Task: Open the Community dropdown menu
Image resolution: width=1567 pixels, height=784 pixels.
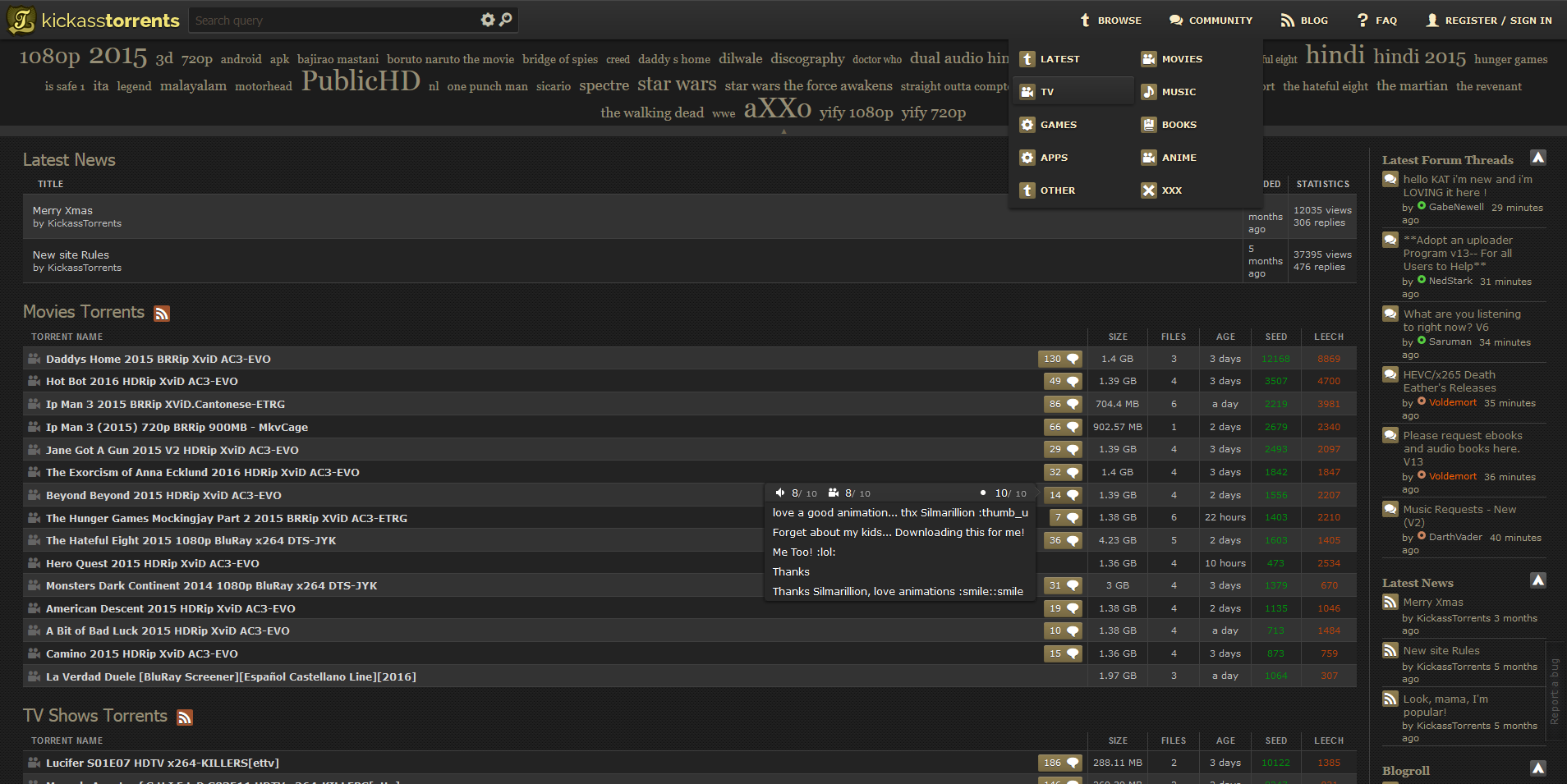Action: [x=1211, y=20]
